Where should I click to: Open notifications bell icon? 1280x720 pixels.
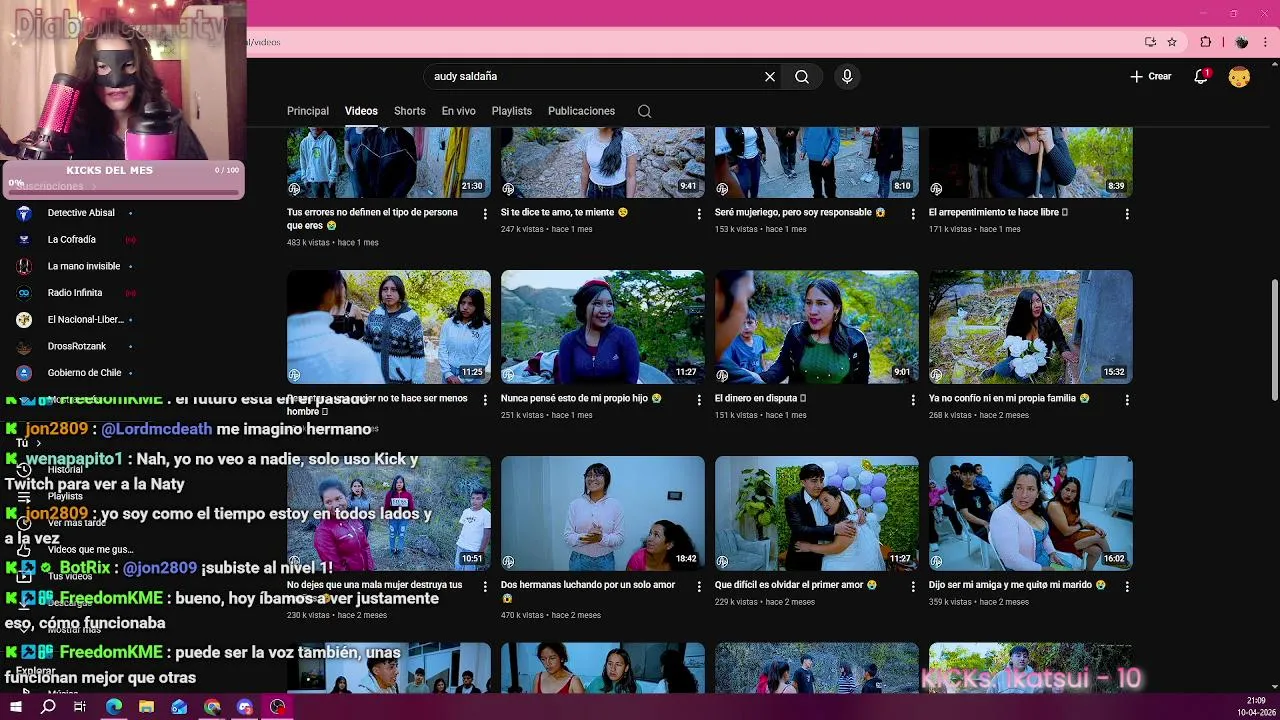point(1202,76)
